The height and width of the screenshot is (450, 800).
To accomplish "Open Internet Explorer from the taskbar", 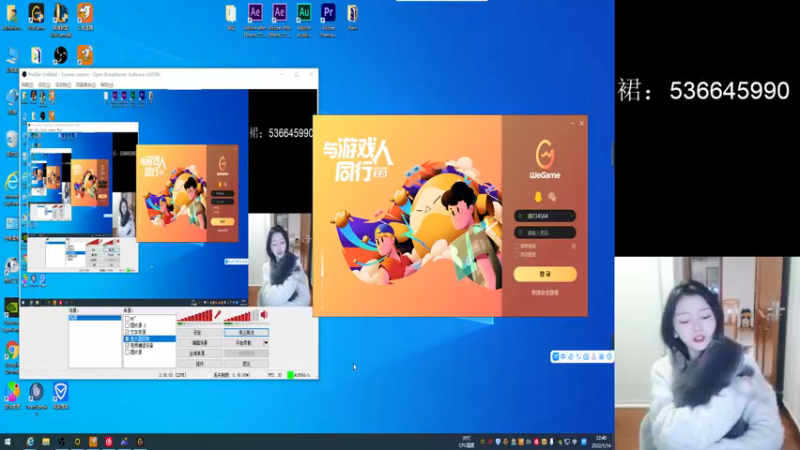I will click(x=30, y=442).
